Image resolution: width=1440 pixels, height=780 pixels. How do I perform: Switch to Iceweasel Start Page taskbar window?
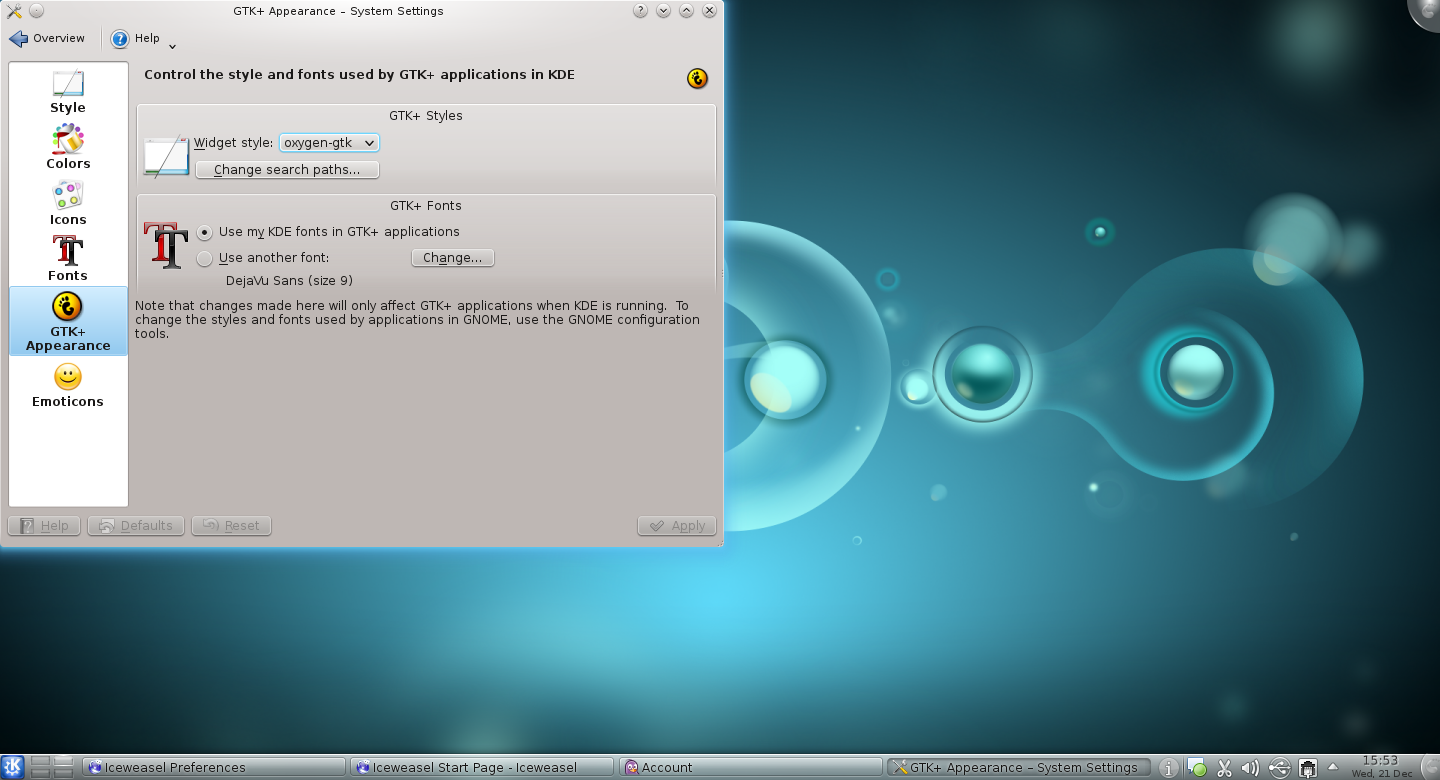pos(482,768)
